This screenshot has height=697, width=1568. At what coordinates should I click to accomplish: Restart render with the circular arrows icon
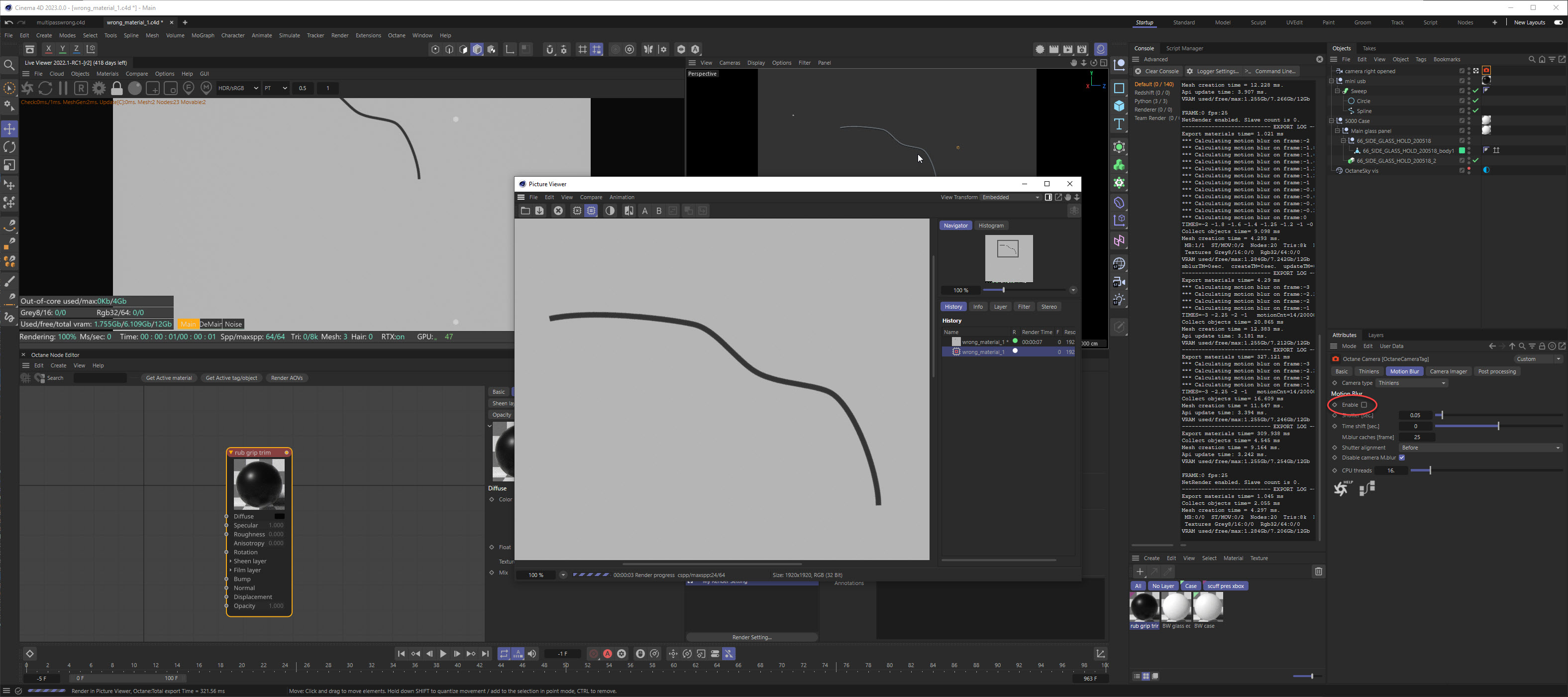(x=45, y=88)
